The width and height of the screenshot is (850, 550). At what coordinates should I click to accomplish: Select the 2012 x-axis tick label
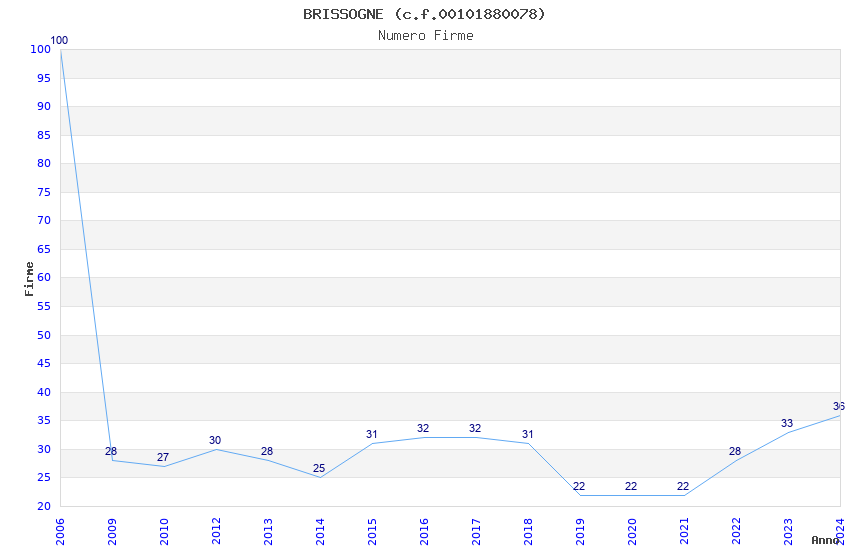(216, 531)
